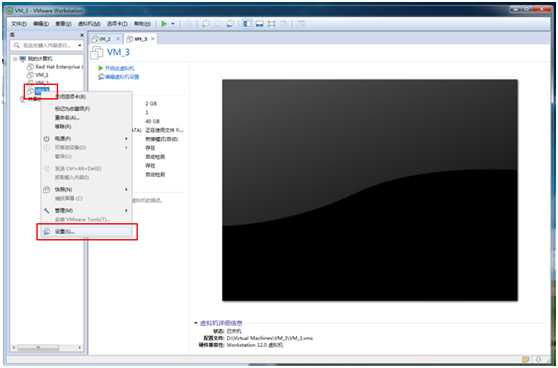Click the take snapshot toolbar icon

(x=206, y=23)
